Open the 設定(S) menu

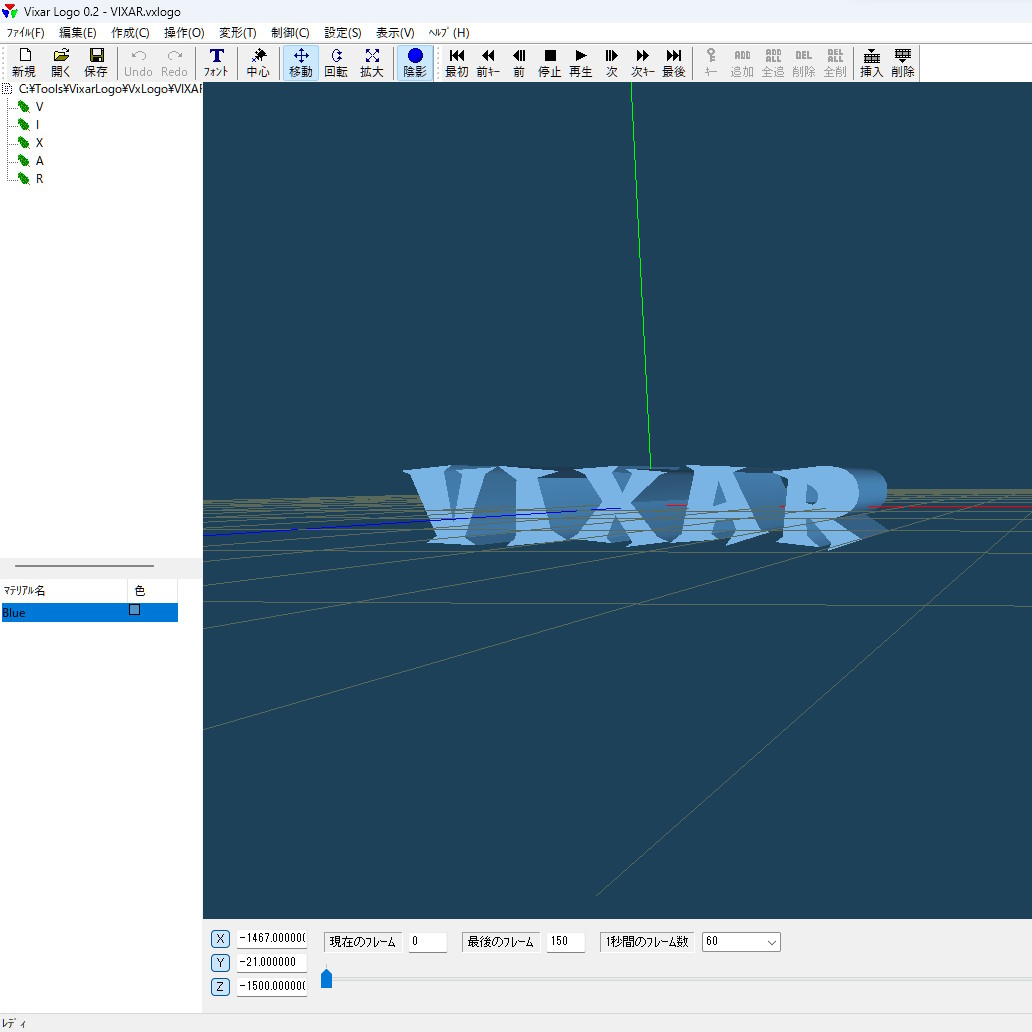pos(342,32)
